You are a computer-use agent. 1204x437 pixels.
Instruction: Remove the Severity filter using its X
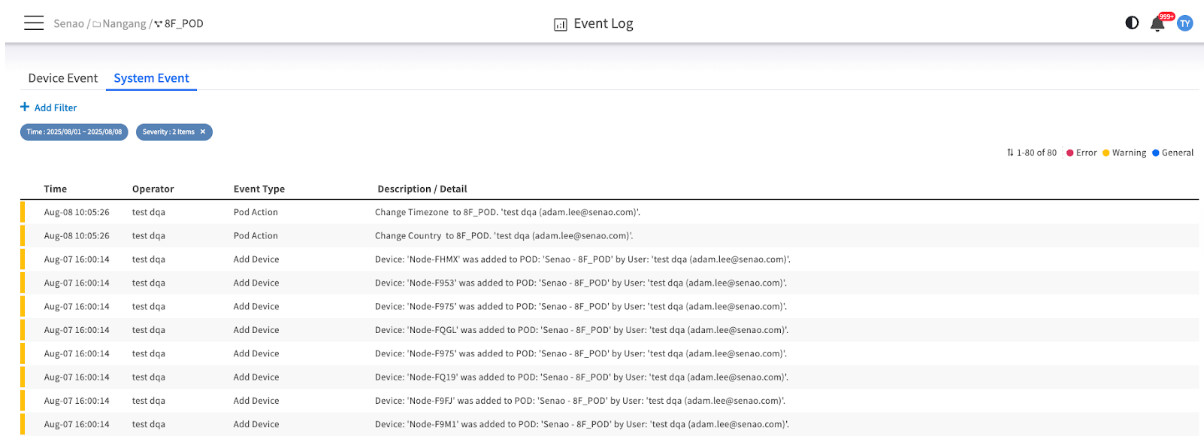(203, 132)
